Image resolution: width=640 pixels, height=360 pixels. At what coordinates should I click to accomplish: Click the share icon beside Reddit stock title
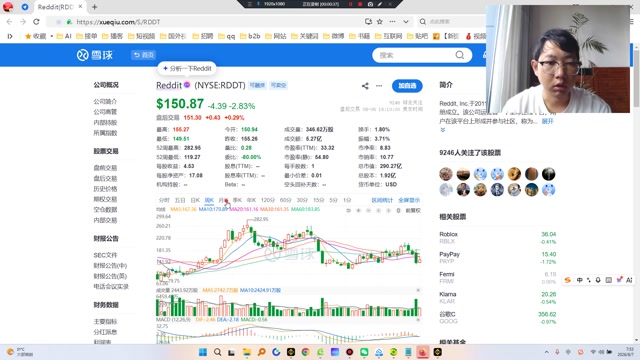pyautogui.click(x=365, y=86)
